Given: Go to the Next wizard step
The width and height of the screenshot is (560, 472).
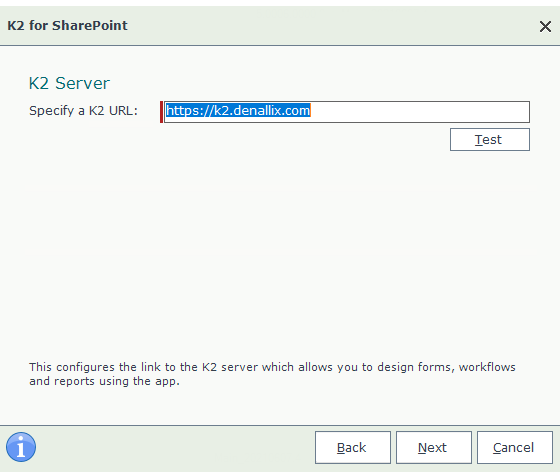Looking at the screenshot, I should pyautogui.click(x=434, y=447).
